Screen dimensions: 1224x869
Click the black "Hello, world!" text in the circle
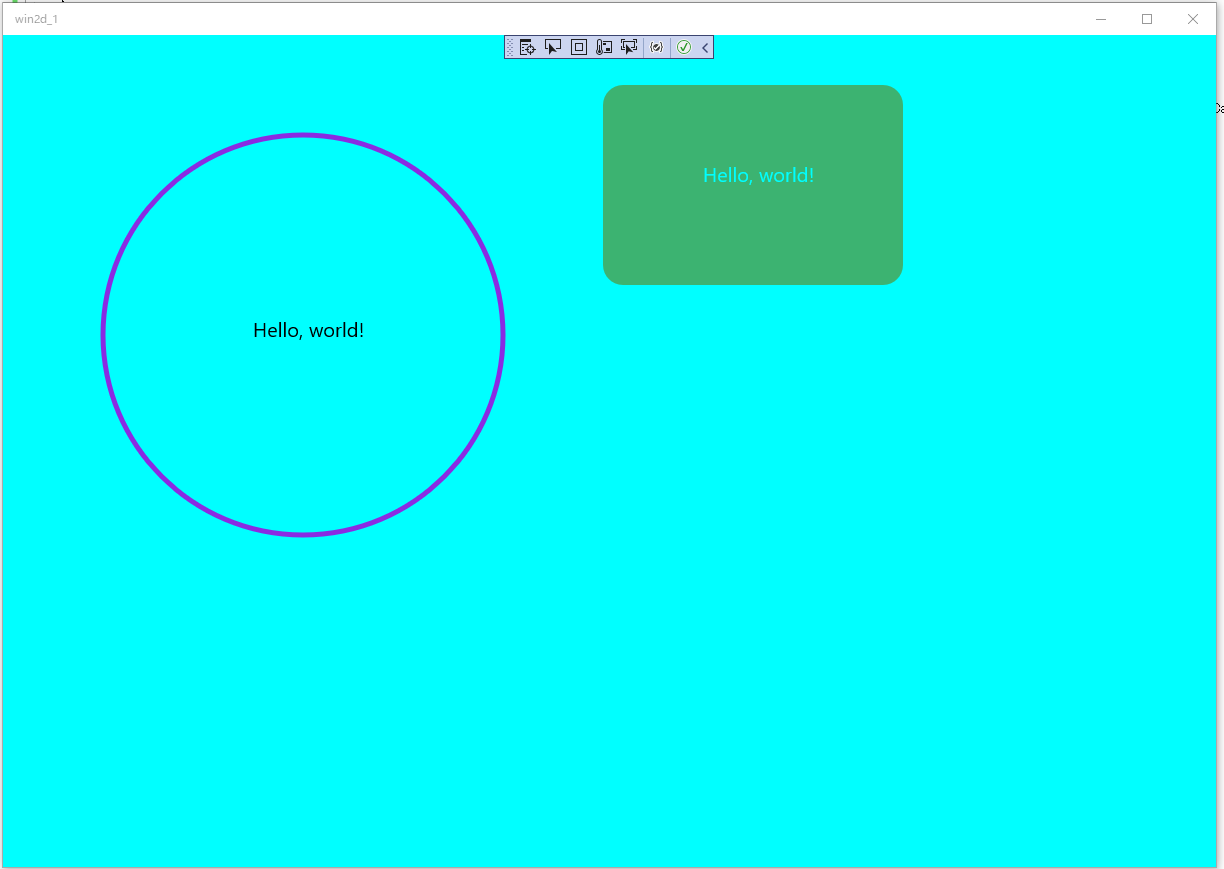[308, 330]
